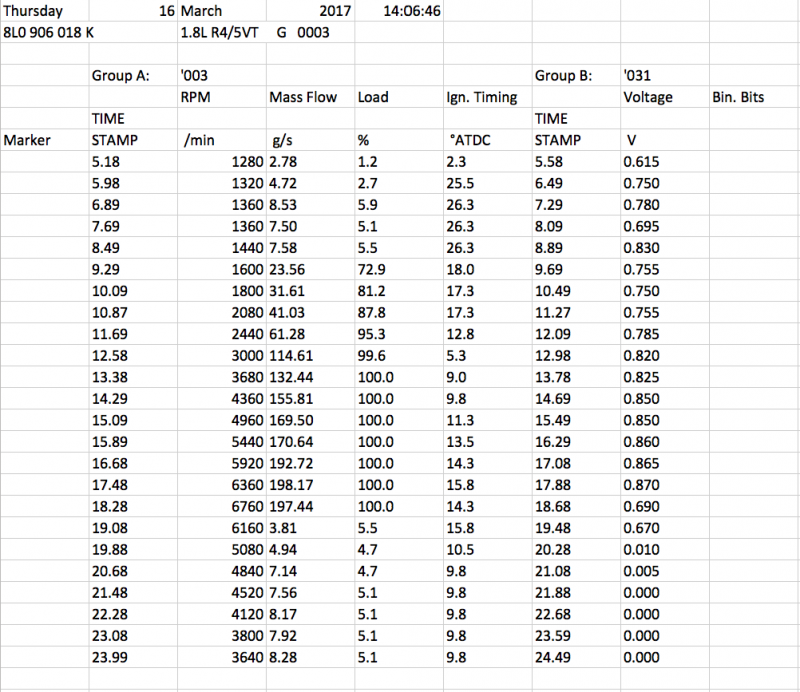Viewport: 800px width, 692px height.
Task: Select the load value 99.6
Action: click(372, 357)
